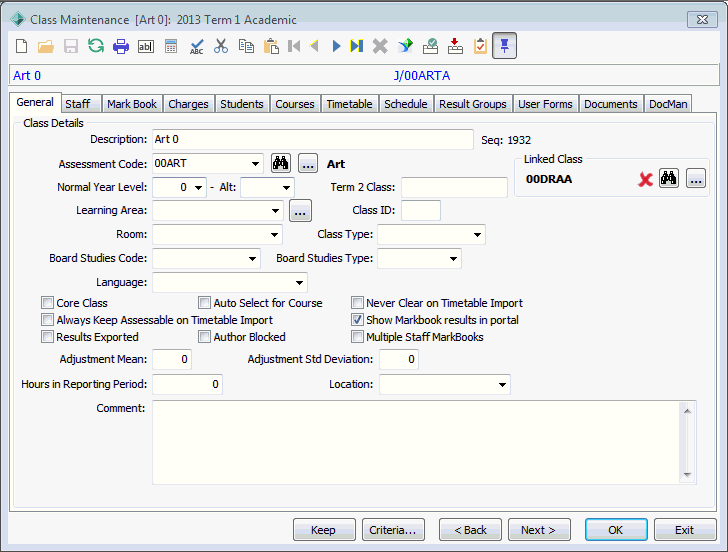Switch to the Charges tab

click(x=188, y=104)
